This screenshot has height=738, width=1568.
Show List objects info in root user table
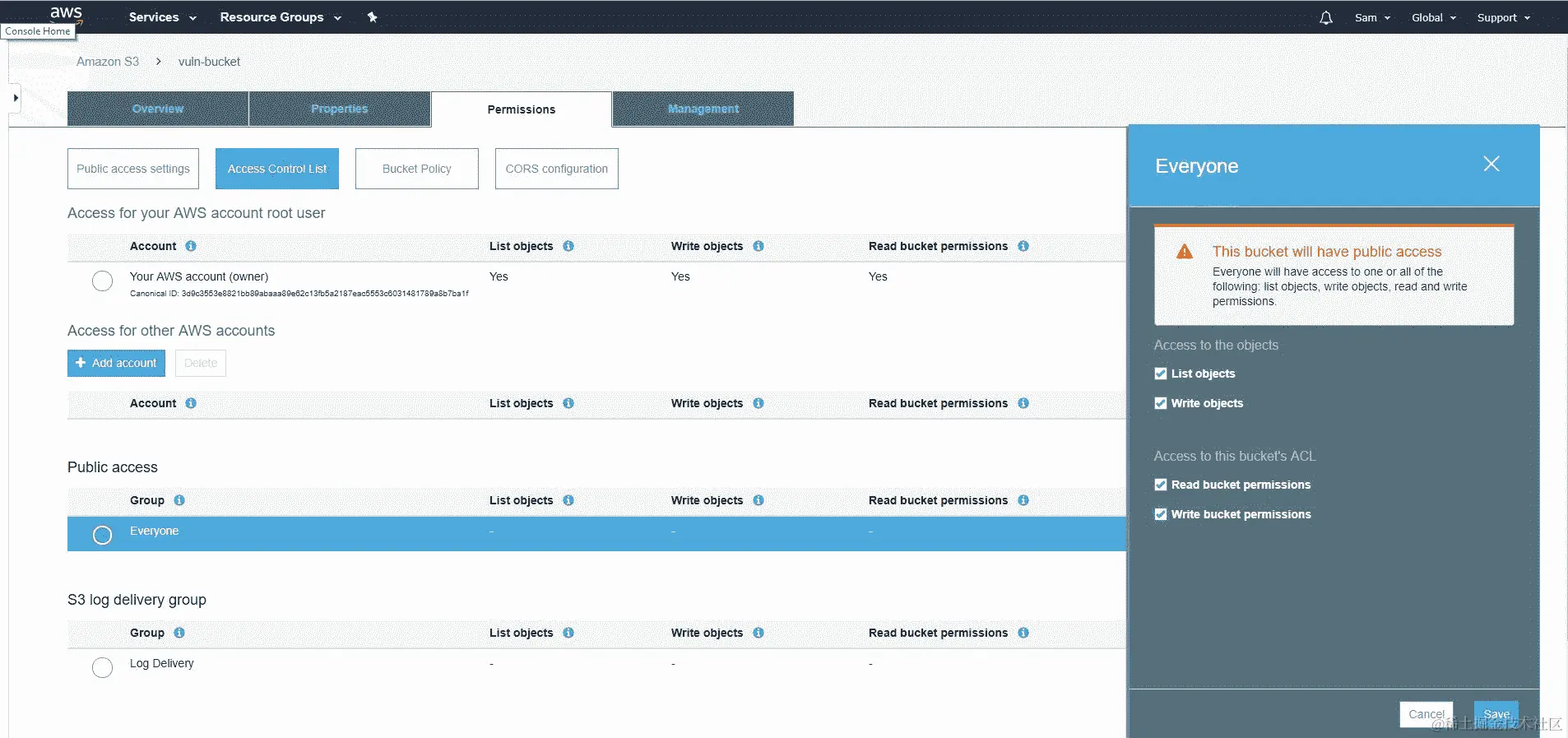(568, 246)
